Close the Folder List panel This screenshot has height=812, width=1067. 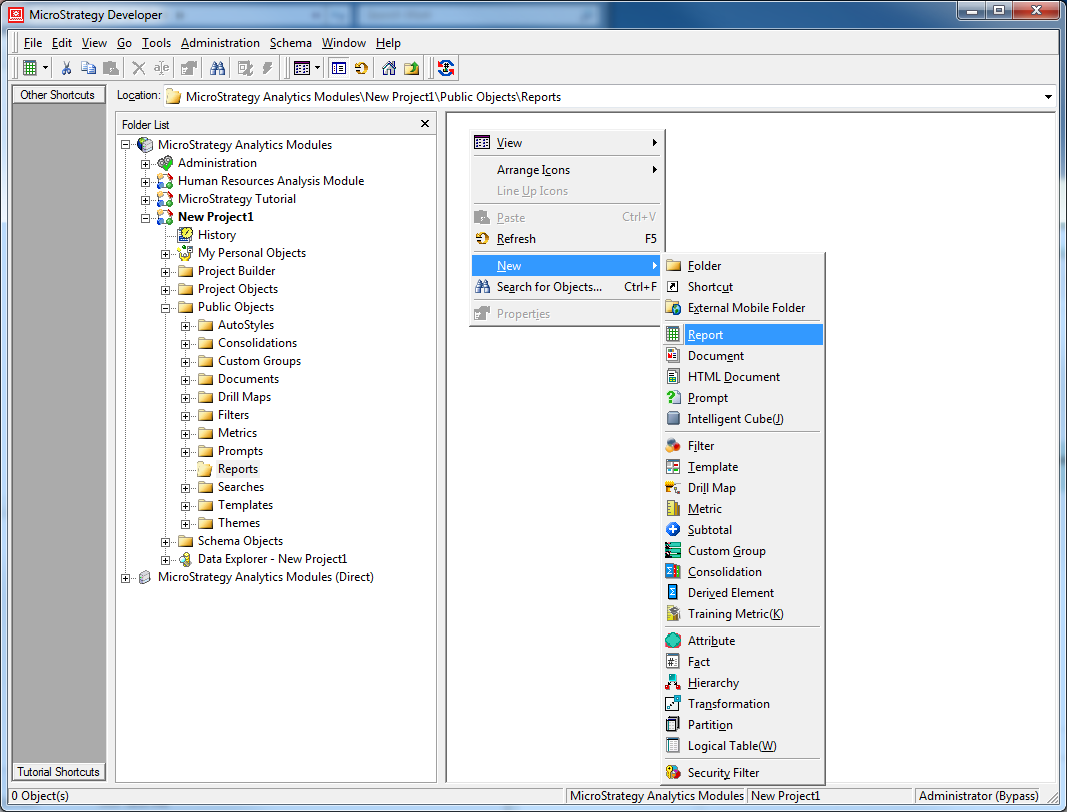click(425, 124)
